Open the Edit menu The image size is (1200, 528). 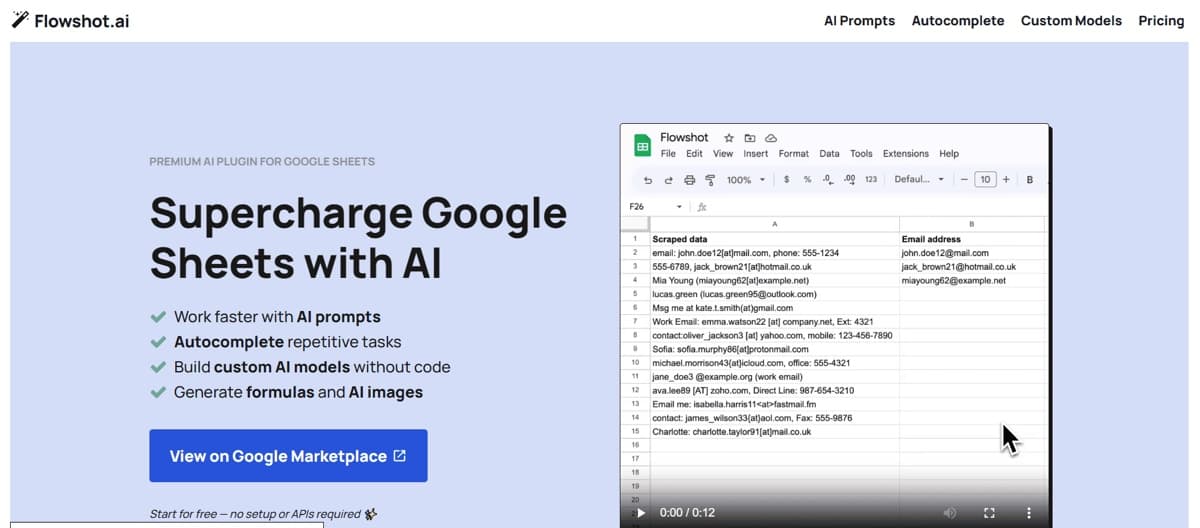694,154
